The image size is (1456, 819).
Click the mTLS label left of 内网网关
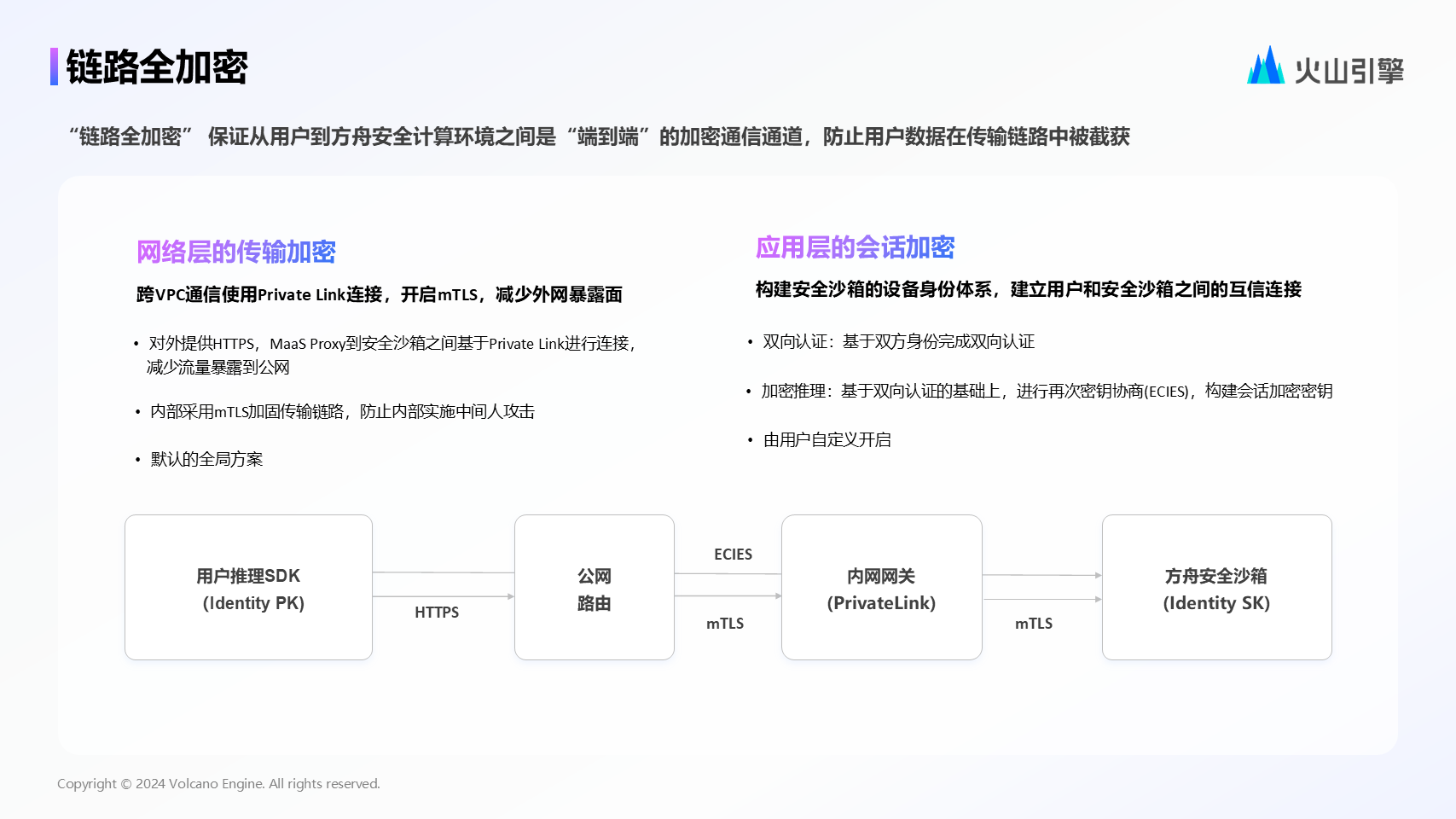(x=725, y=624)
